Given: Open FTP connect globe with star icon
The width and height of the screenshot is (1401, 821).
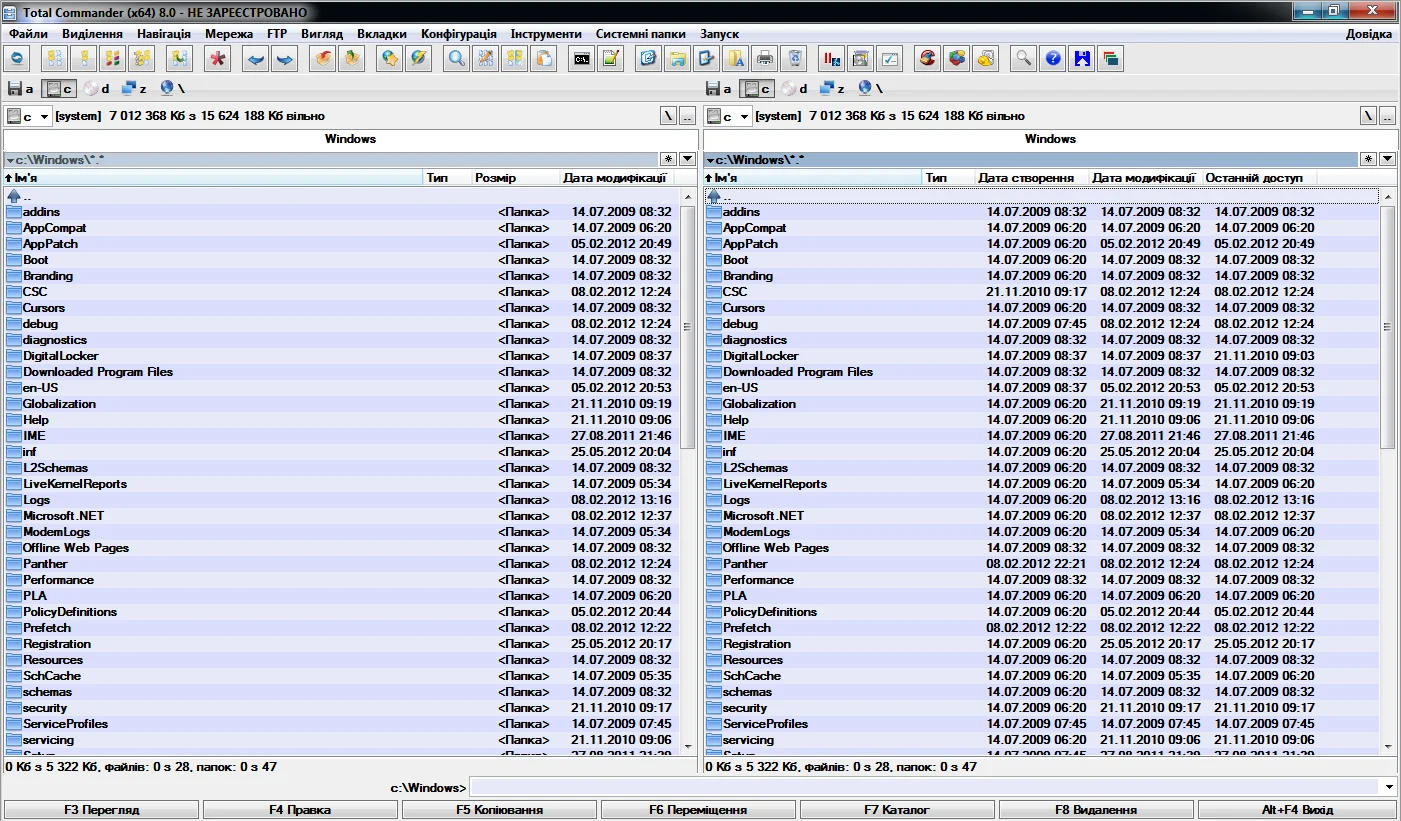Looking at the screenshot, I should pyautogui.click(x=390, y=59).
